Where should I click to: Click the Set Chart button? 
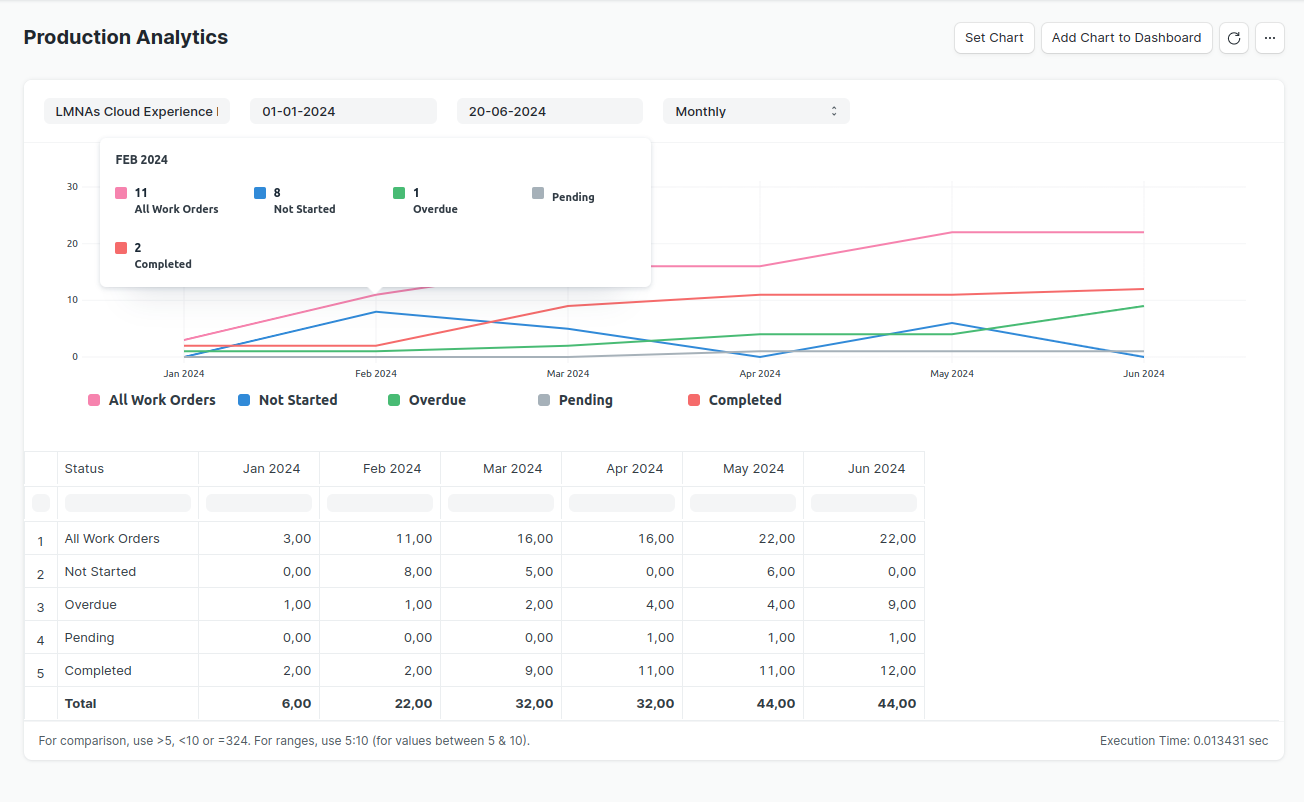(994, 38)
